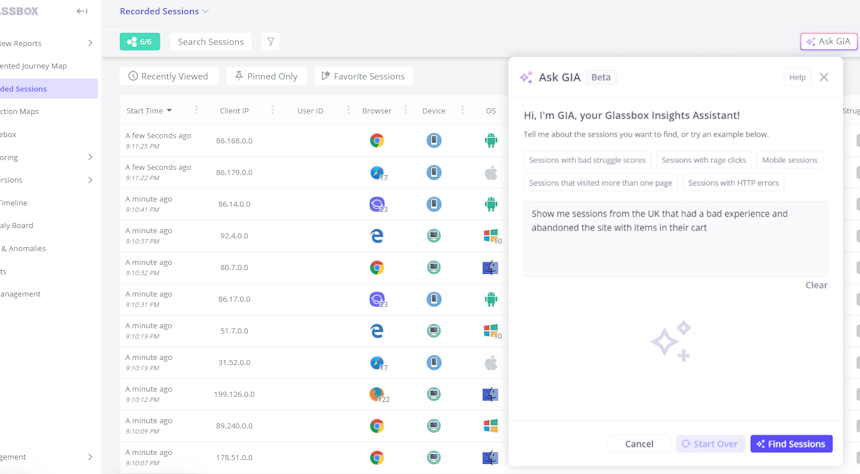This screenshot has height=474, width=860.
Task: Click the mobile device icon in first row
Action: [x=434, y=141]
